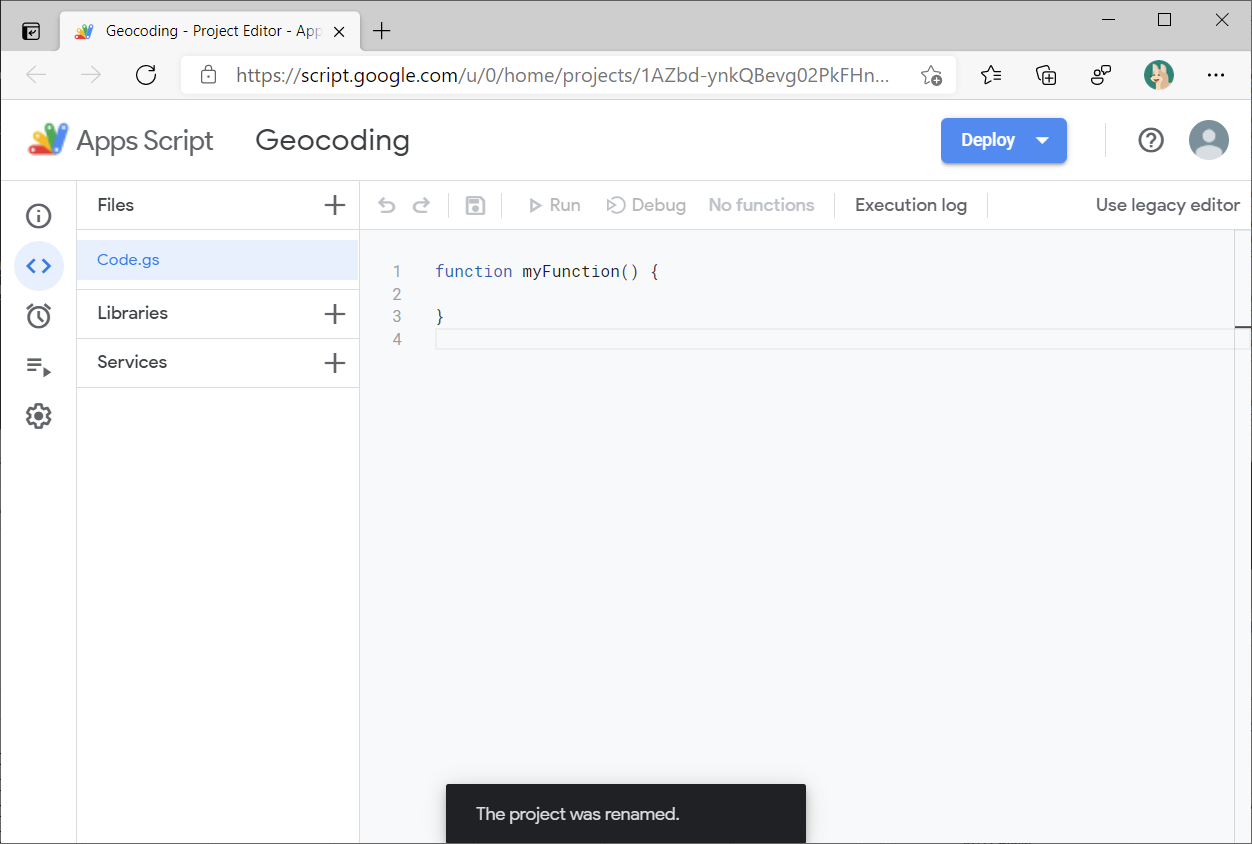
Task: Open browser Favorites list icon
Action: tap(991, 75)
